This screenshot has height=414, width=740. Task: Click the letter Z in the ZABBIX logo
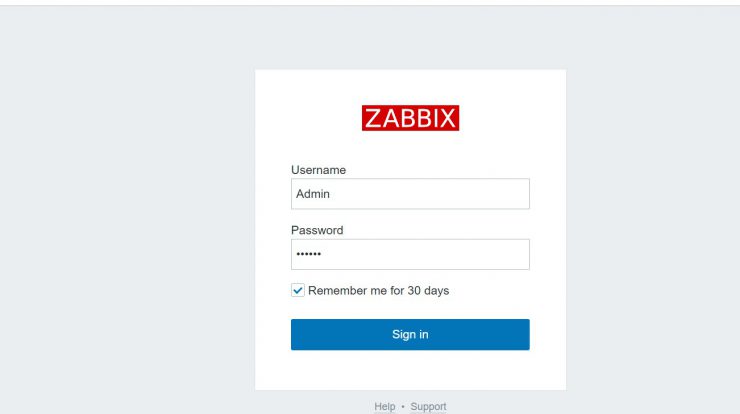373,118
